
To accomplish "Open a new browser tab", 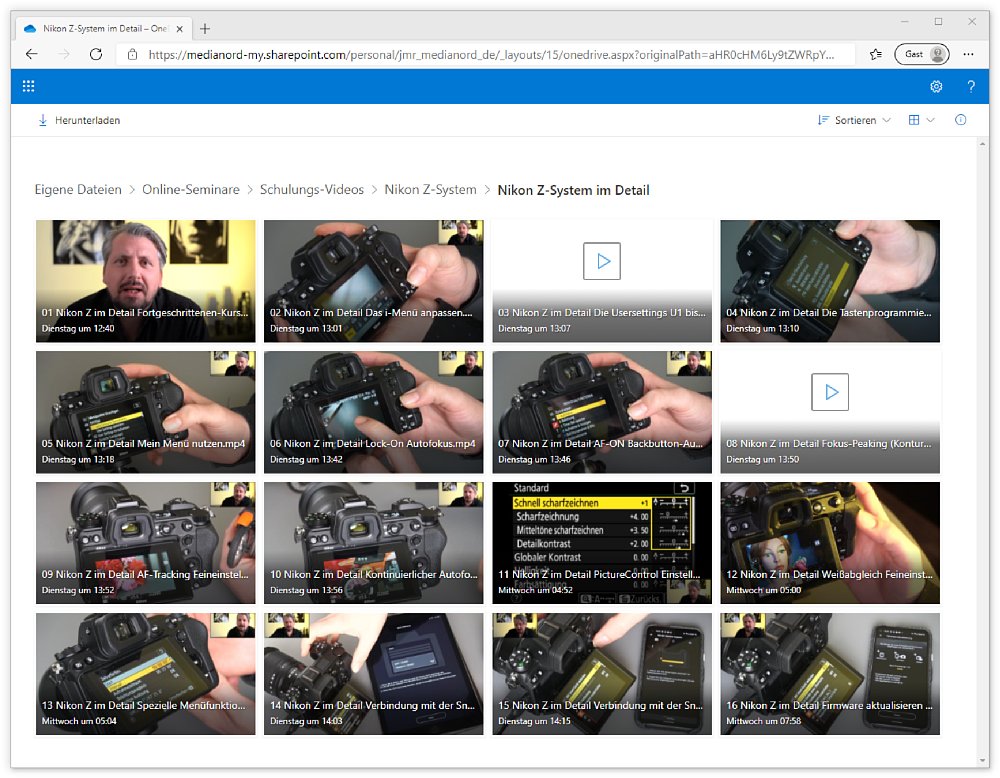I will pos(205,29).
